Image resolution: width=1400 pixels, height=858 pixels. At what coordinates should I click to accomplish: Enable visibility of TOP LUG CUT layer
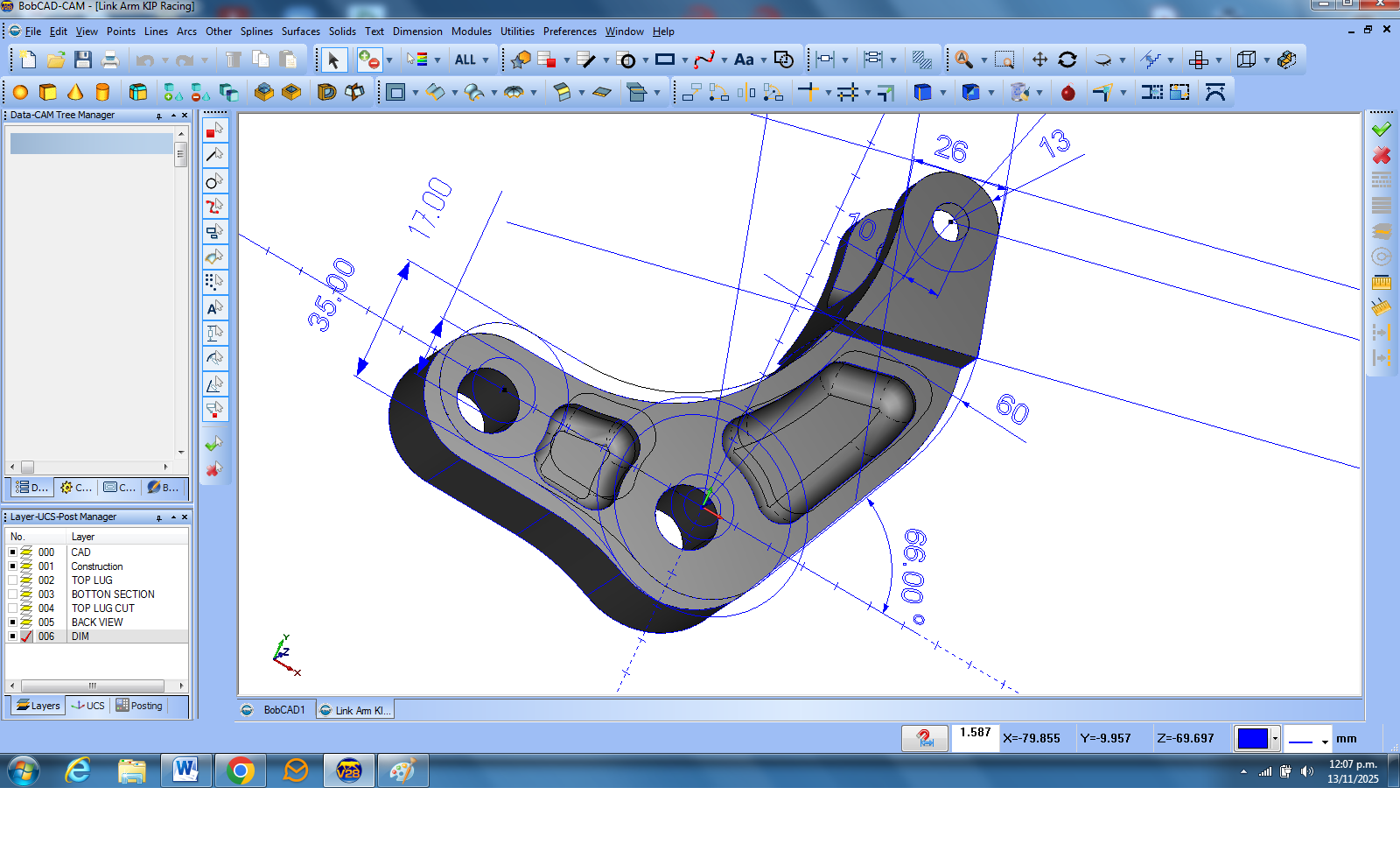[12, 608]
